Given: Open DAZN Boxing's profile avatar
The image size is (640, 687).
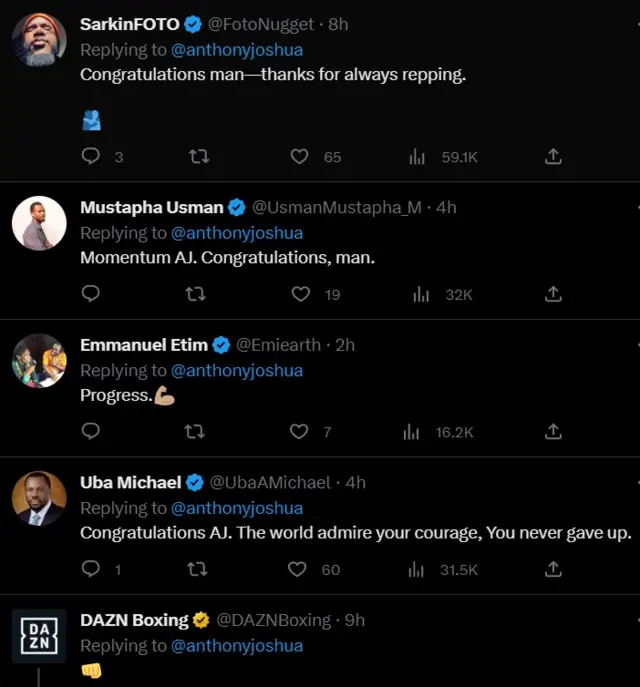Looking at the screenshot, I should 39,635.
